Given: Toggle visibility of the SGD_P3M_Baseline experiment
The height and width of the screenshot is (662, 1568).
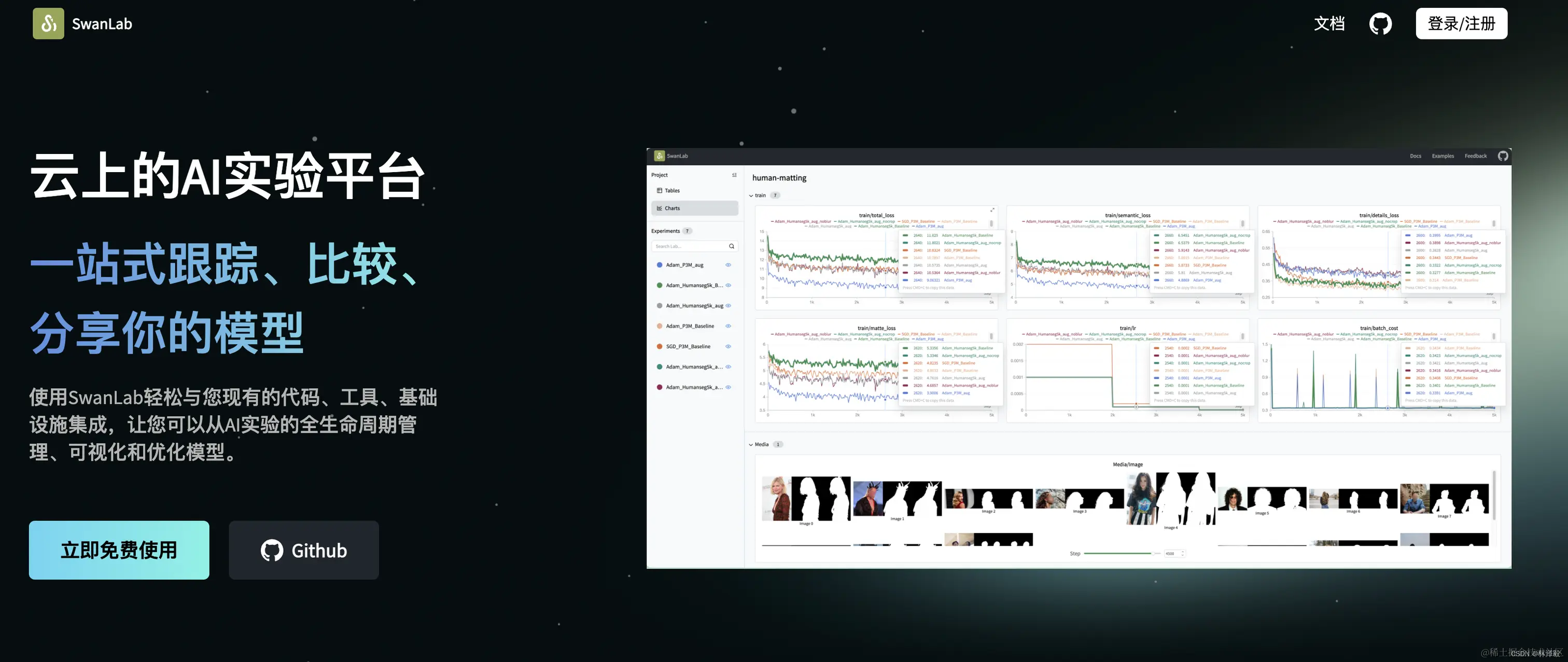Looking at the screenshot, I should (x=728, y=347).
